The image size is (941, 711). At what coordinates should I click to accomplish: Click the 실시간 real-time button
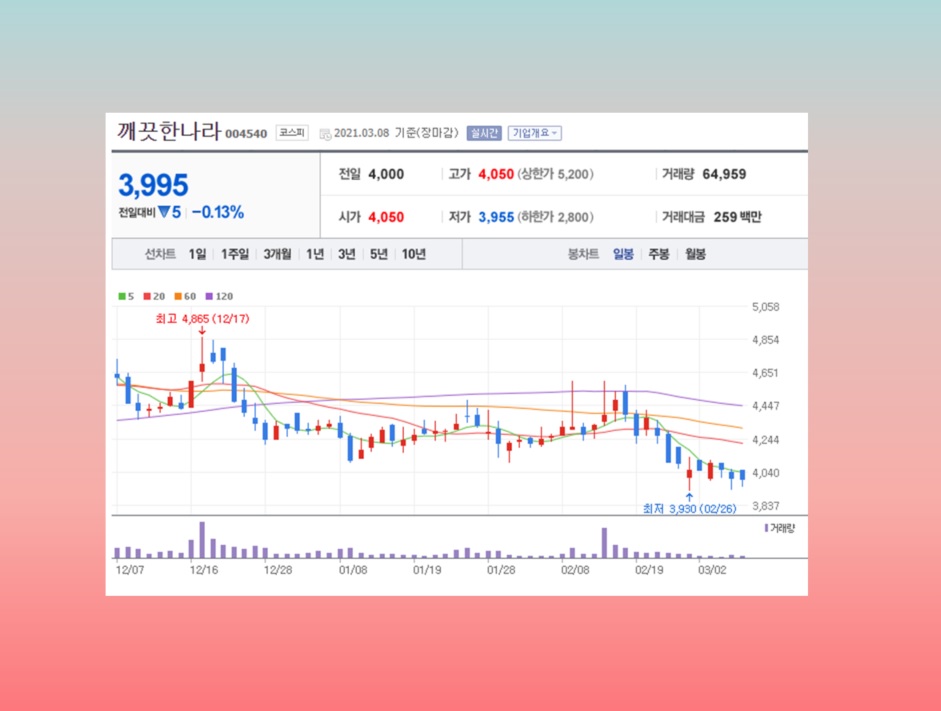pyautogui.click(x=484, y=133)
